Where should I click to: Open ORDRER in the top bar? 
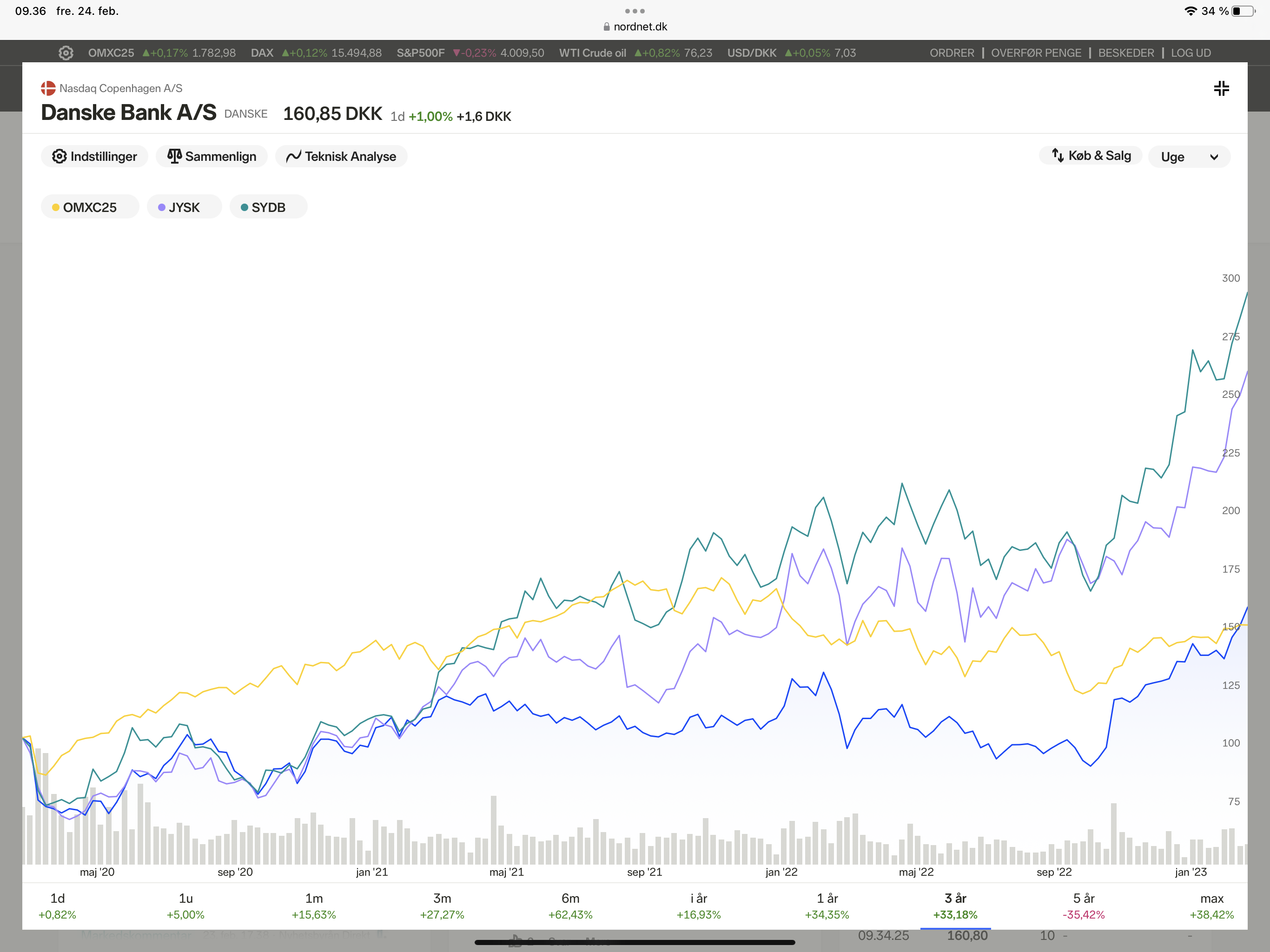coord(952,53)
